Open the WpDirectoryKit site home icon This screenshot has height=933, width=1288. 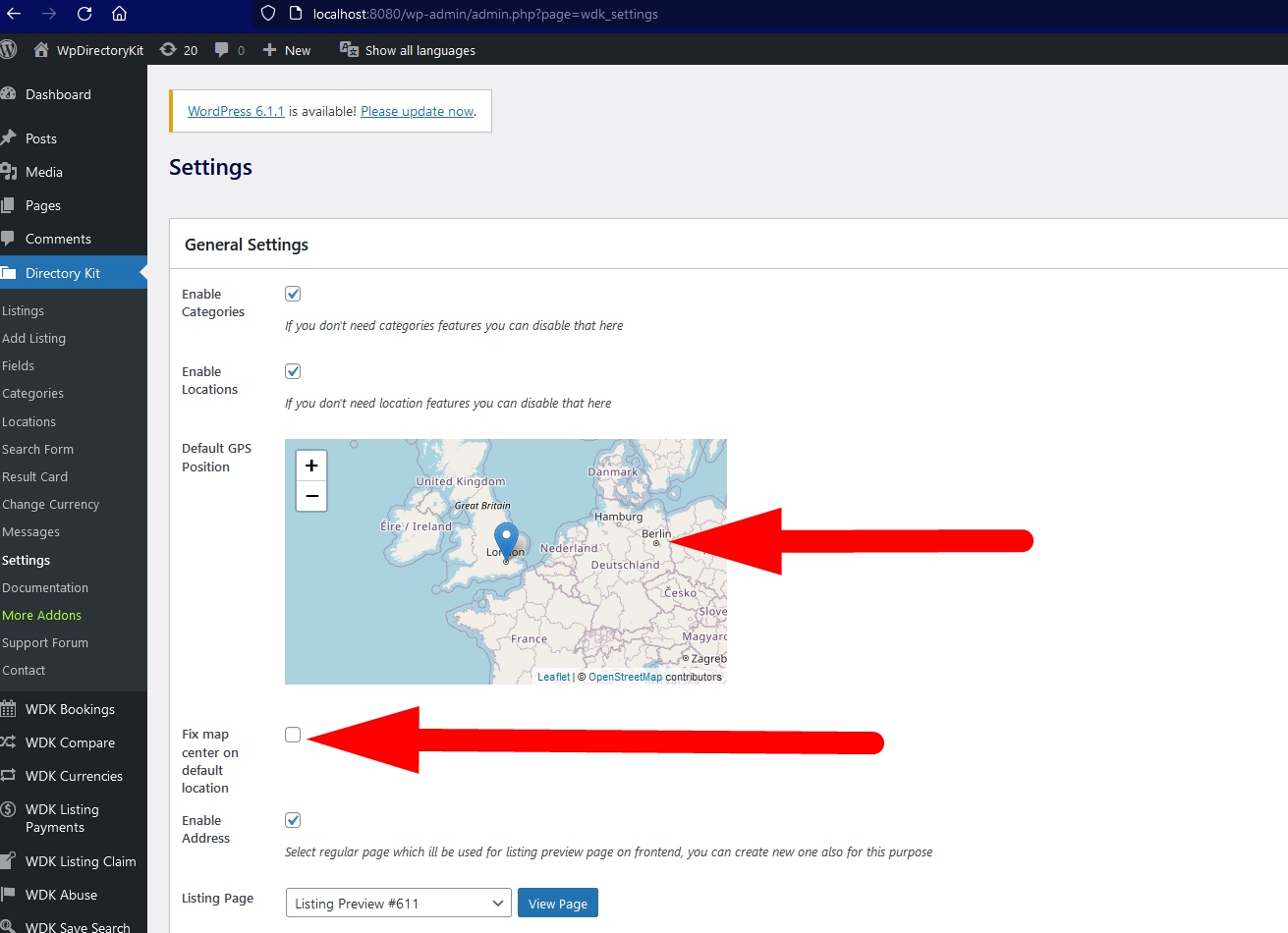click(41, 49)
